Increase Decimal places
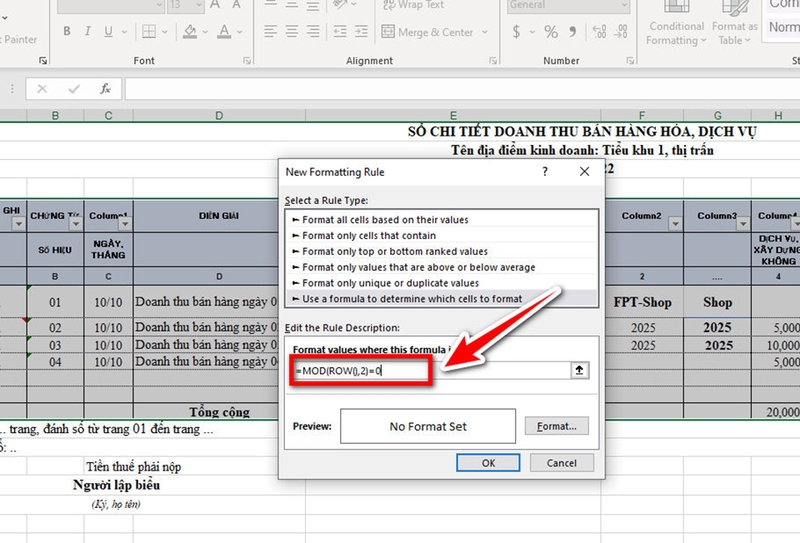 599,32
